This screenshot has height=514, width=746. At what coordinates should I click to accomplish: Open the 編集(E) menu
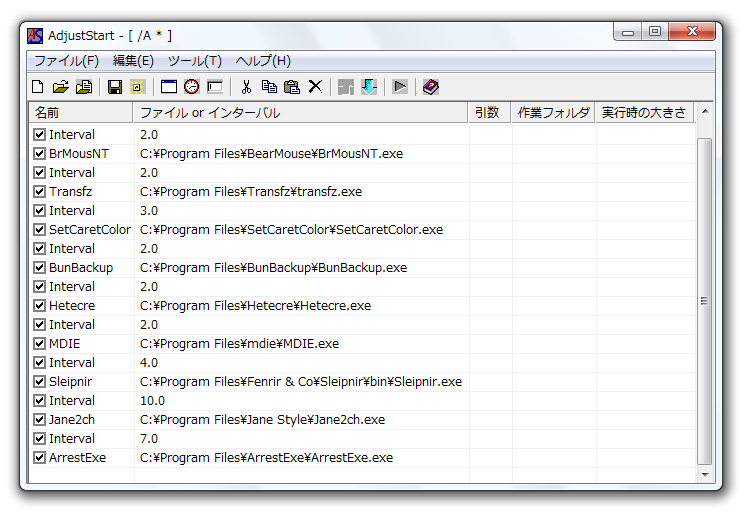tap(133, 61)
